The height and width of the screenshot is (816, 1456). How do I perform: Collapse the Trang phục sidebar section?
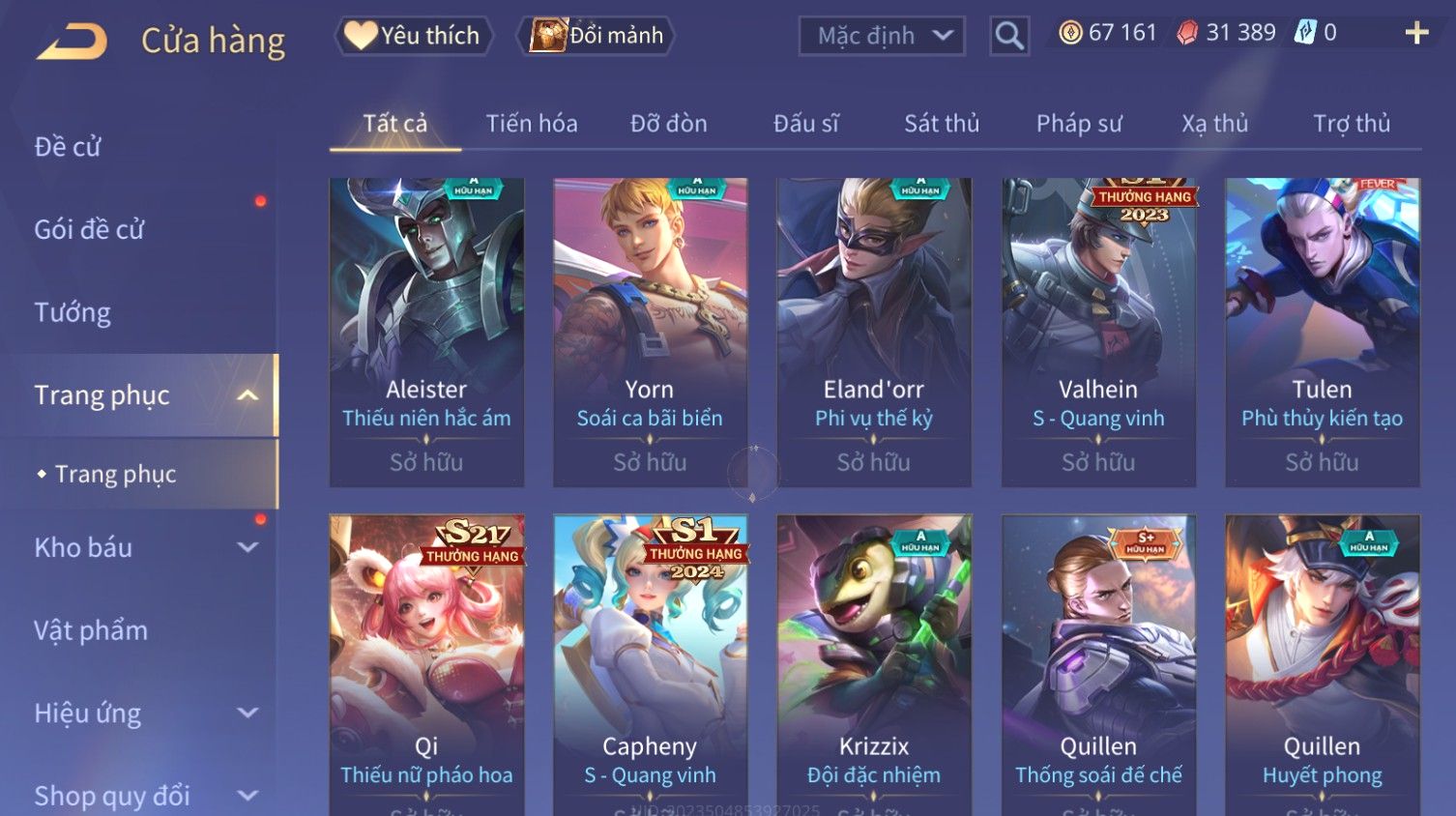point(248,394)
